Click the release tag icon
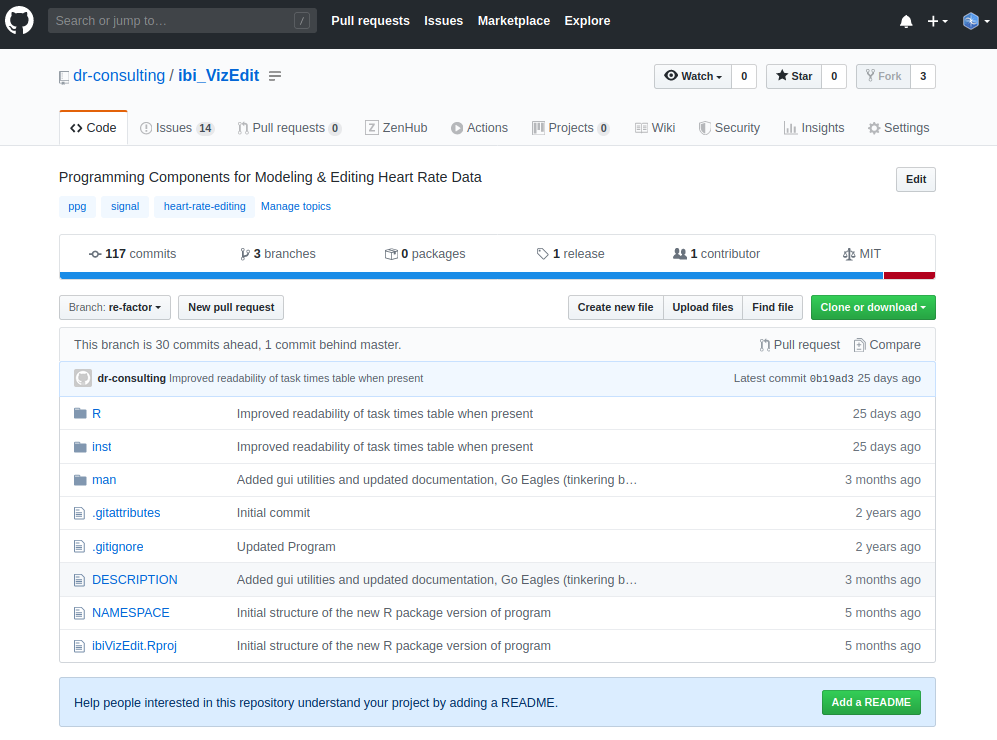 point(542,254)
